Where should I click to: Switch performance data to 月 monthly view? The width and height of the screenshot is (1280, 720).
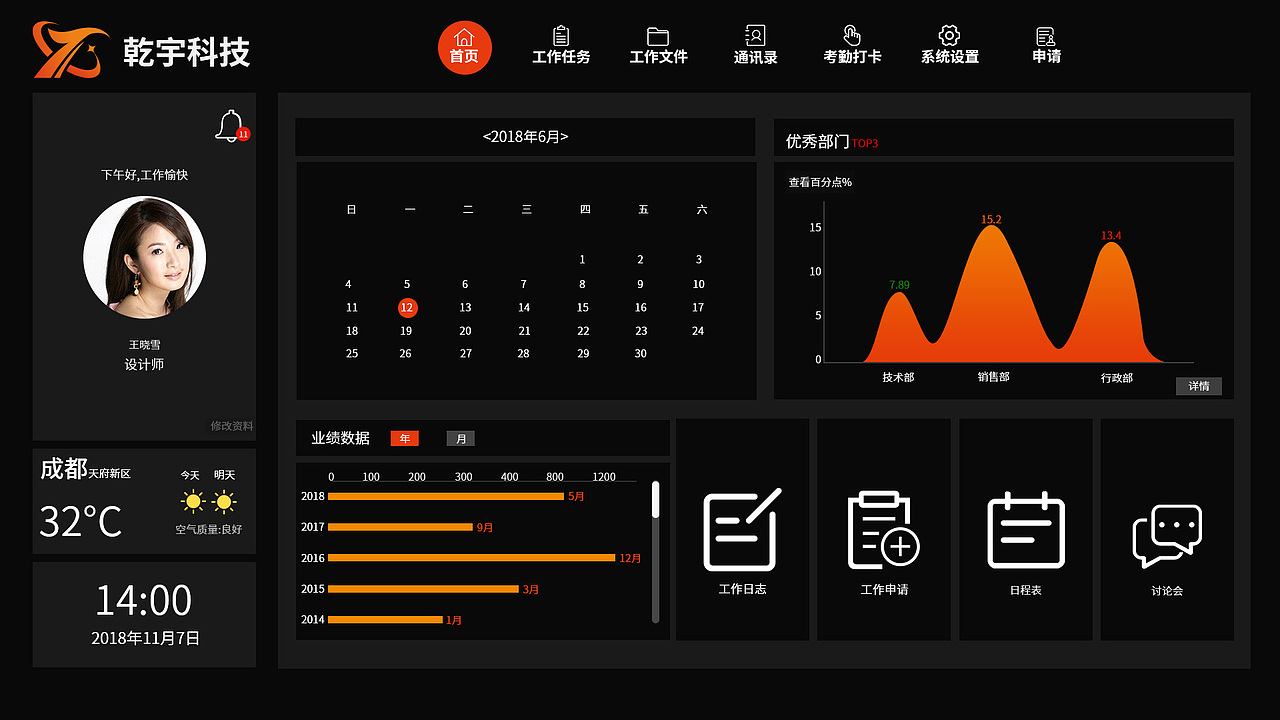click(x=460, y=438)
